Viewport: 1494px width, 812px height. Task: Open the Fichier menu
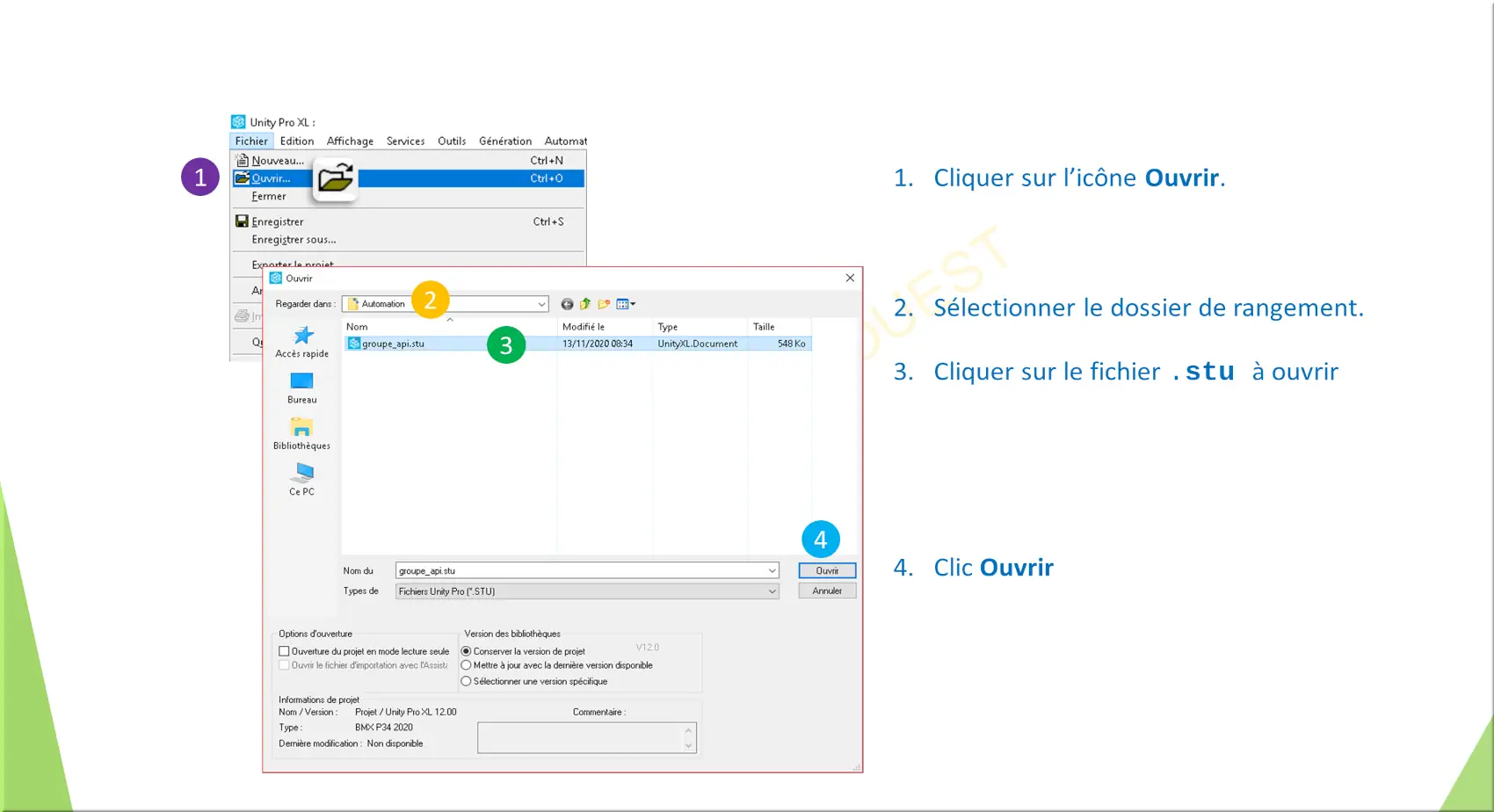251,141
